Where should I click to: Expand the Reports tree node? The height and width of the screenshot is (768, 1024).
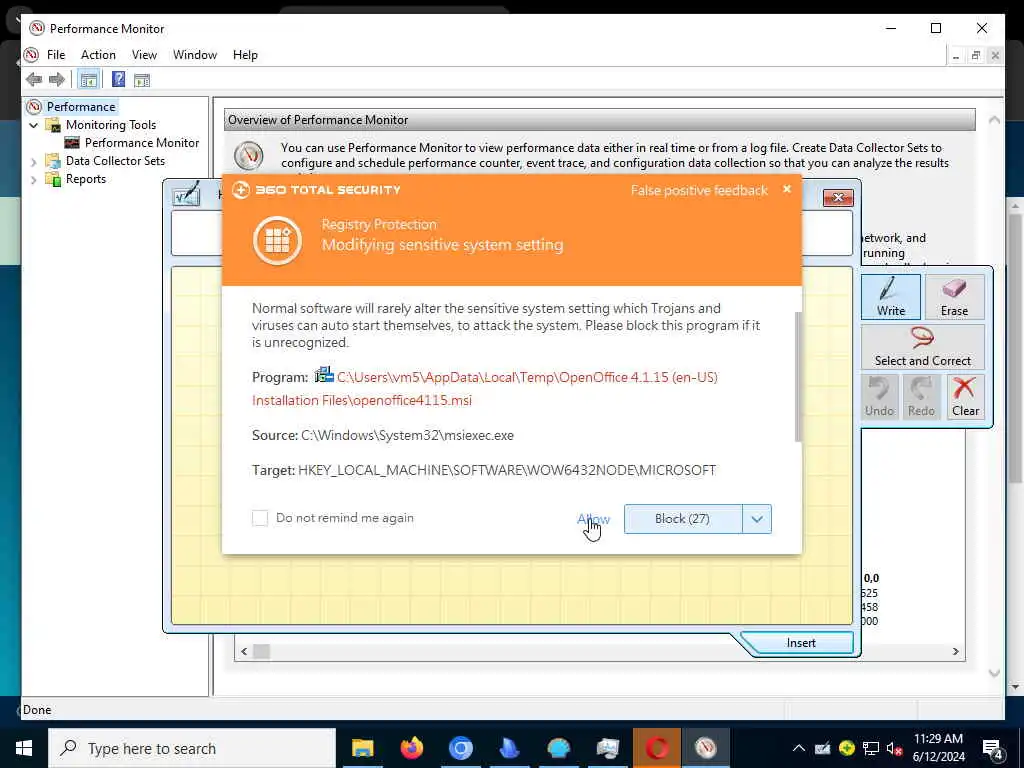(x=34, y=180)
